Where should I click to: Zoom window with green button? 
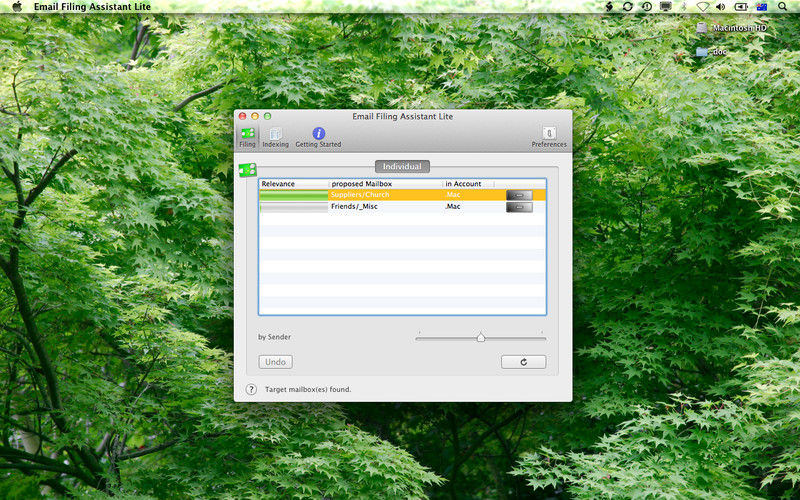pyautogui.click(x=267, y=116)
